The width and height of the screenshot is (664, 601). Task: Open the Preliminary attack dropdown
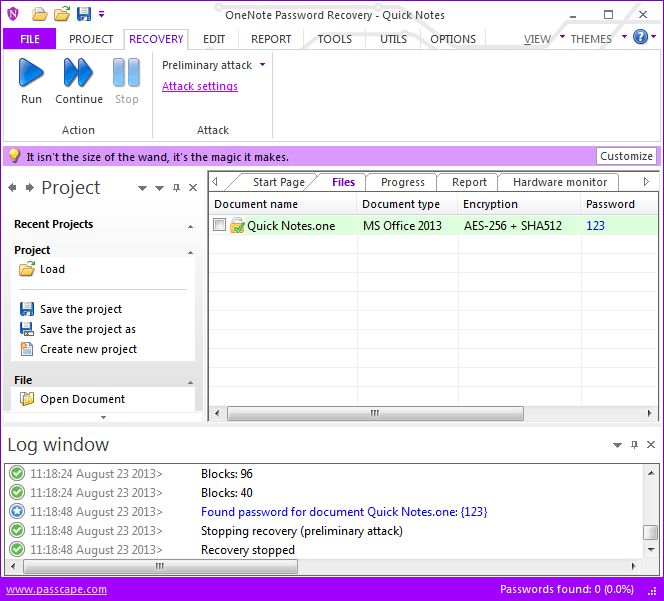[x=263, y=65]
